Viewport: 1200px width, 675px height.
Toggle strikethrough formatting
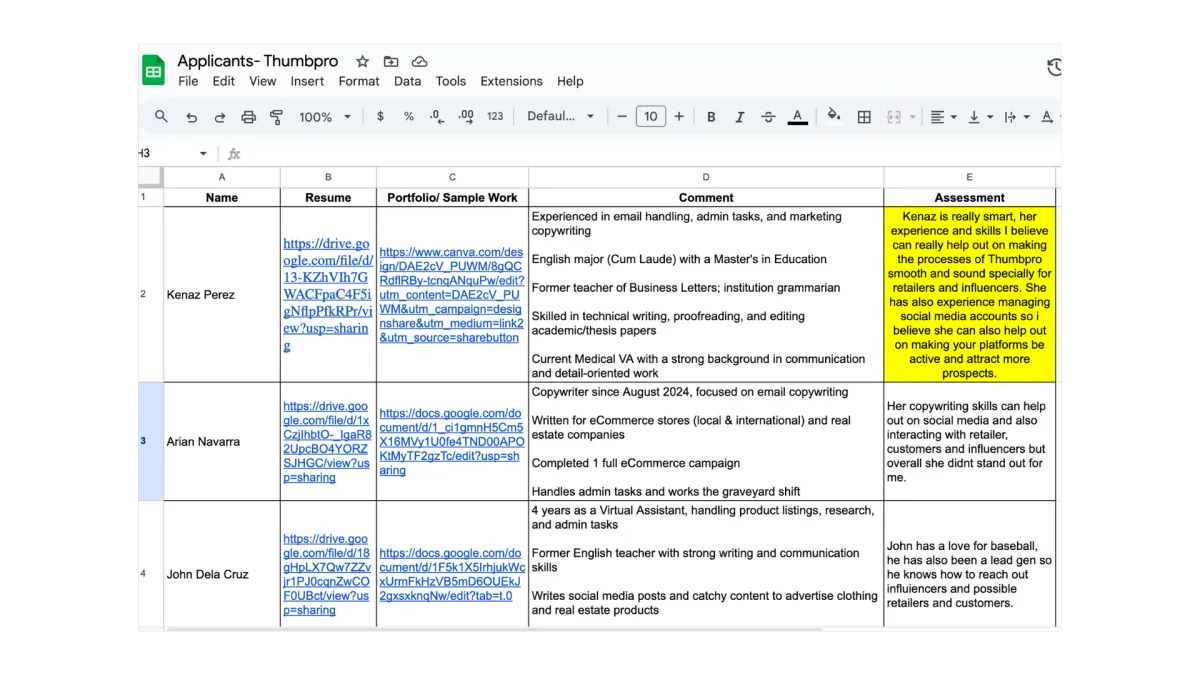pos(768,117)
